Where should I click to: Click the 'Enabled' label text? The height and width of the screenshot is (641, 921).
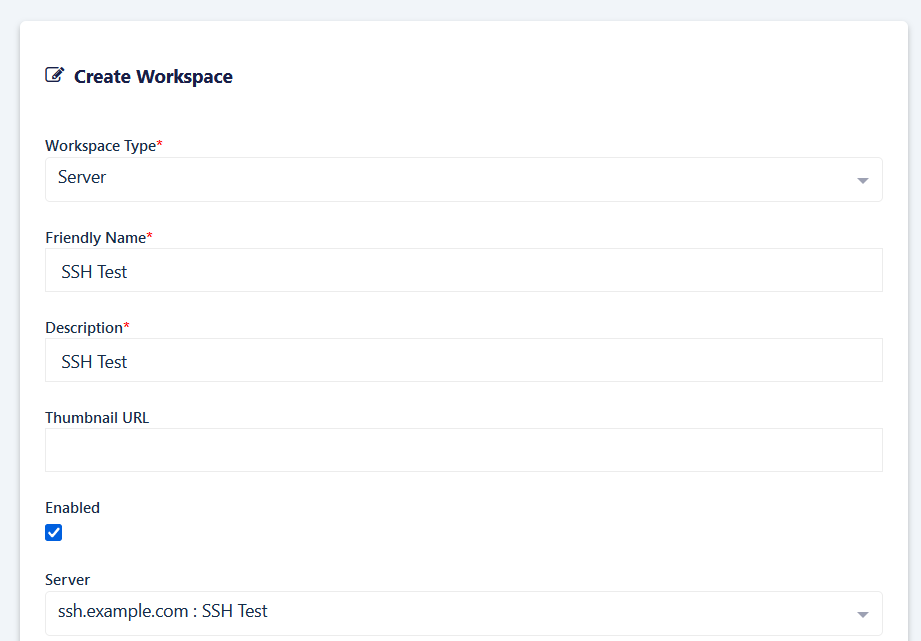71,507
